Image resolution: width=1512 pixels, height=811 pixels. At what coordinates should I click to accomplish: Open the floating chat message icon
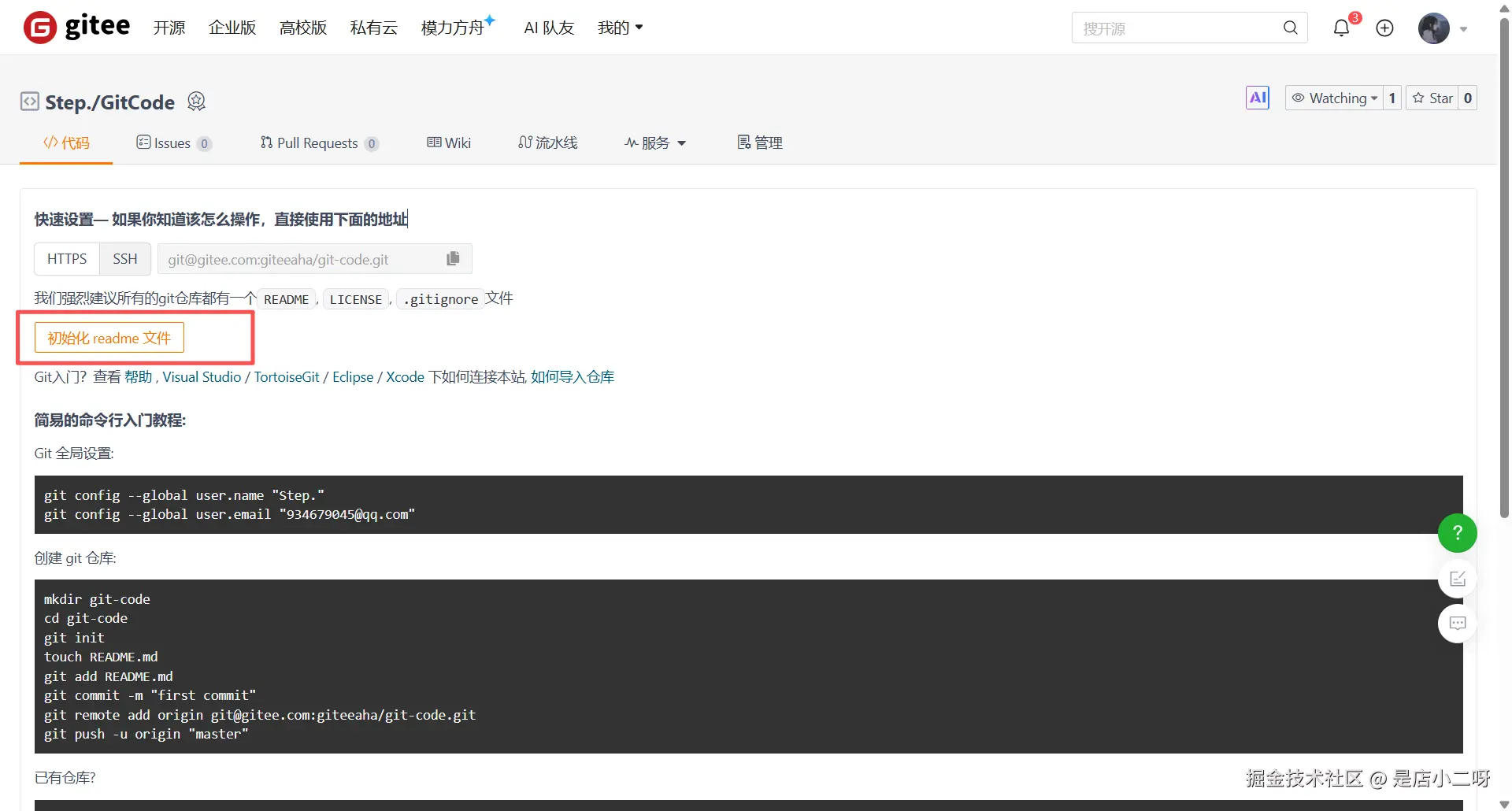click(1457, 624)
